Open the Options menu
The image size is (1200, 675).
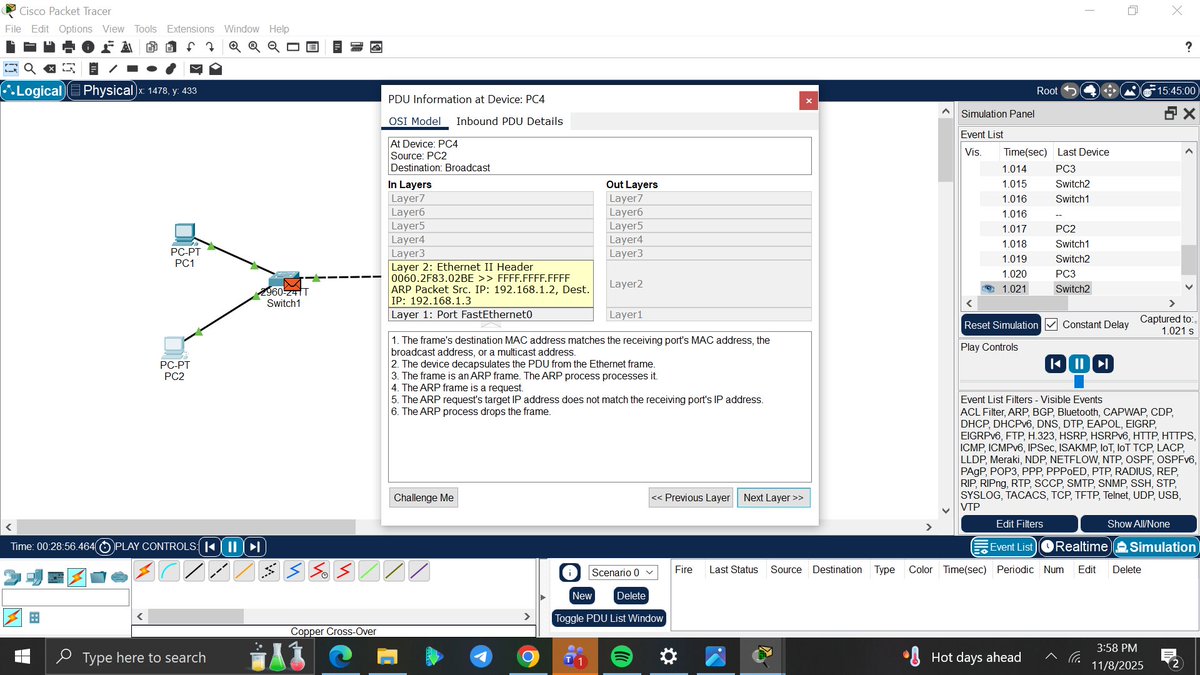(x=75, y=29)
